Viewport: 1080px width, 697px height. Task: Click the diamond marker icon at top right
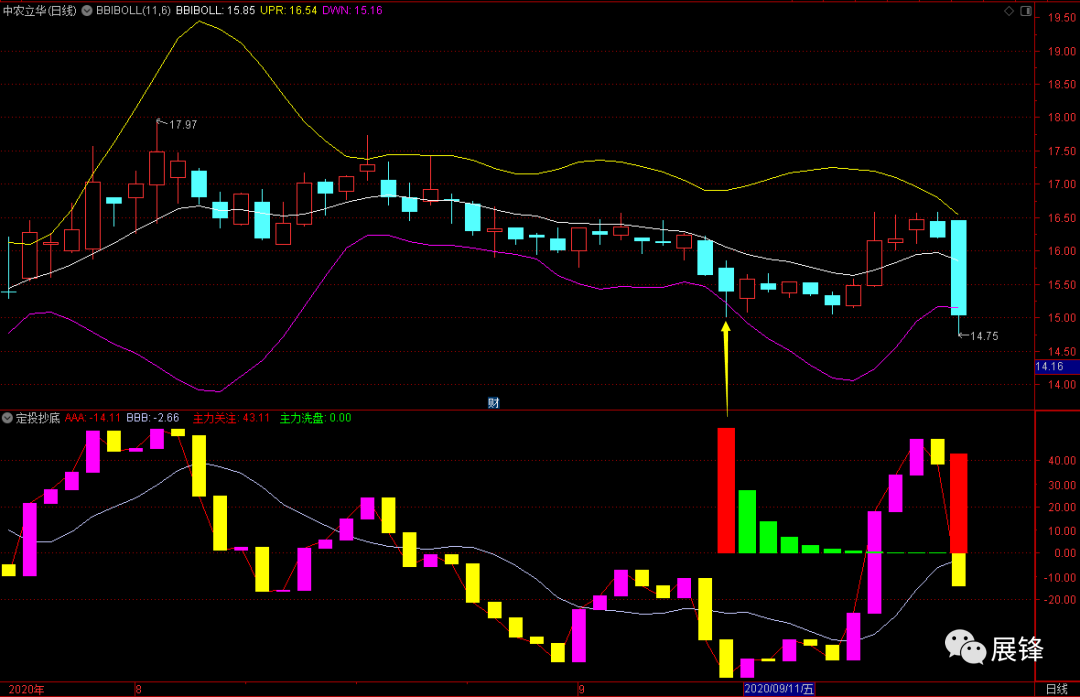pos(1008,10)
